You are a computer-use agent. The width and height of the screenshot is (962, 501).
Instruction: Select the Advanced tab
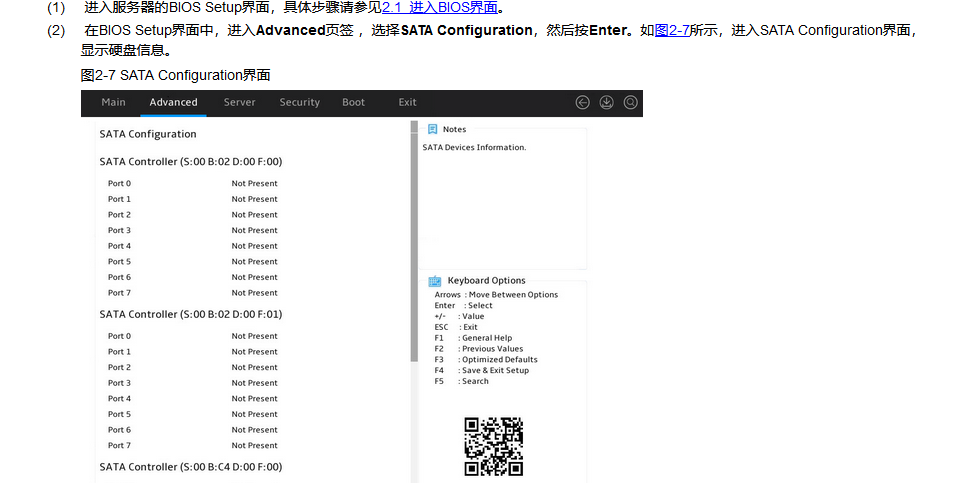pyautogui.click(x=174, y=102)
